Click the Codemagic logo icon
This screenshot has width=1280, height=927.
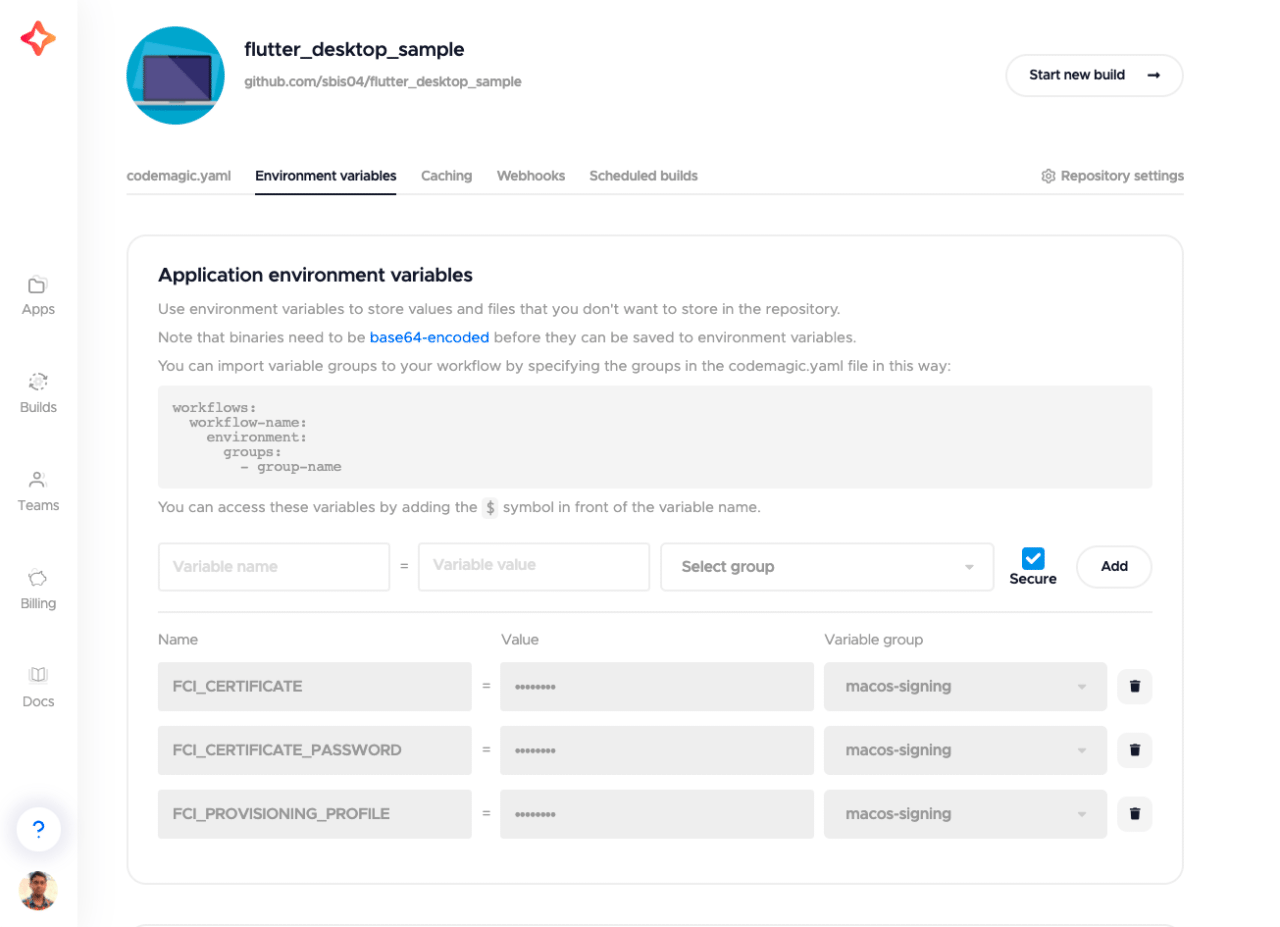click(38, 39)
